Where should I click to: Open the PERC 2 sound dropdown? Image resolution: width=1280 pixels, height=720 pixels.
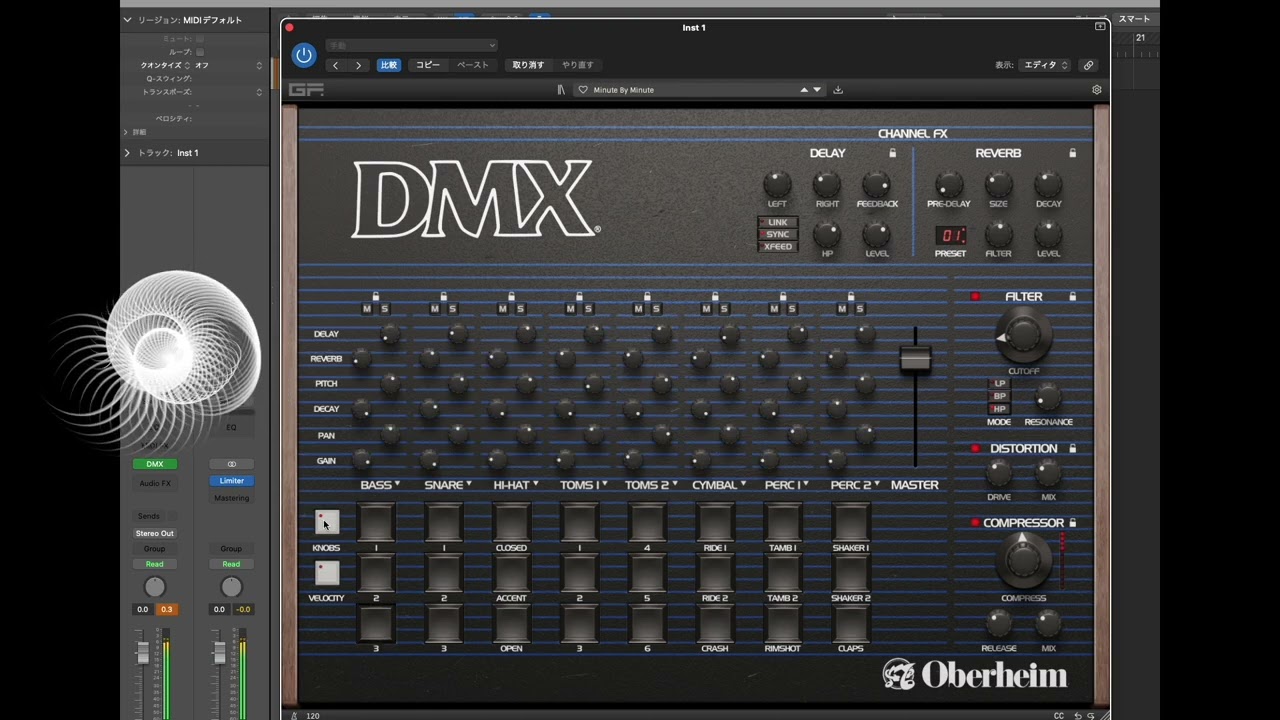855,485
